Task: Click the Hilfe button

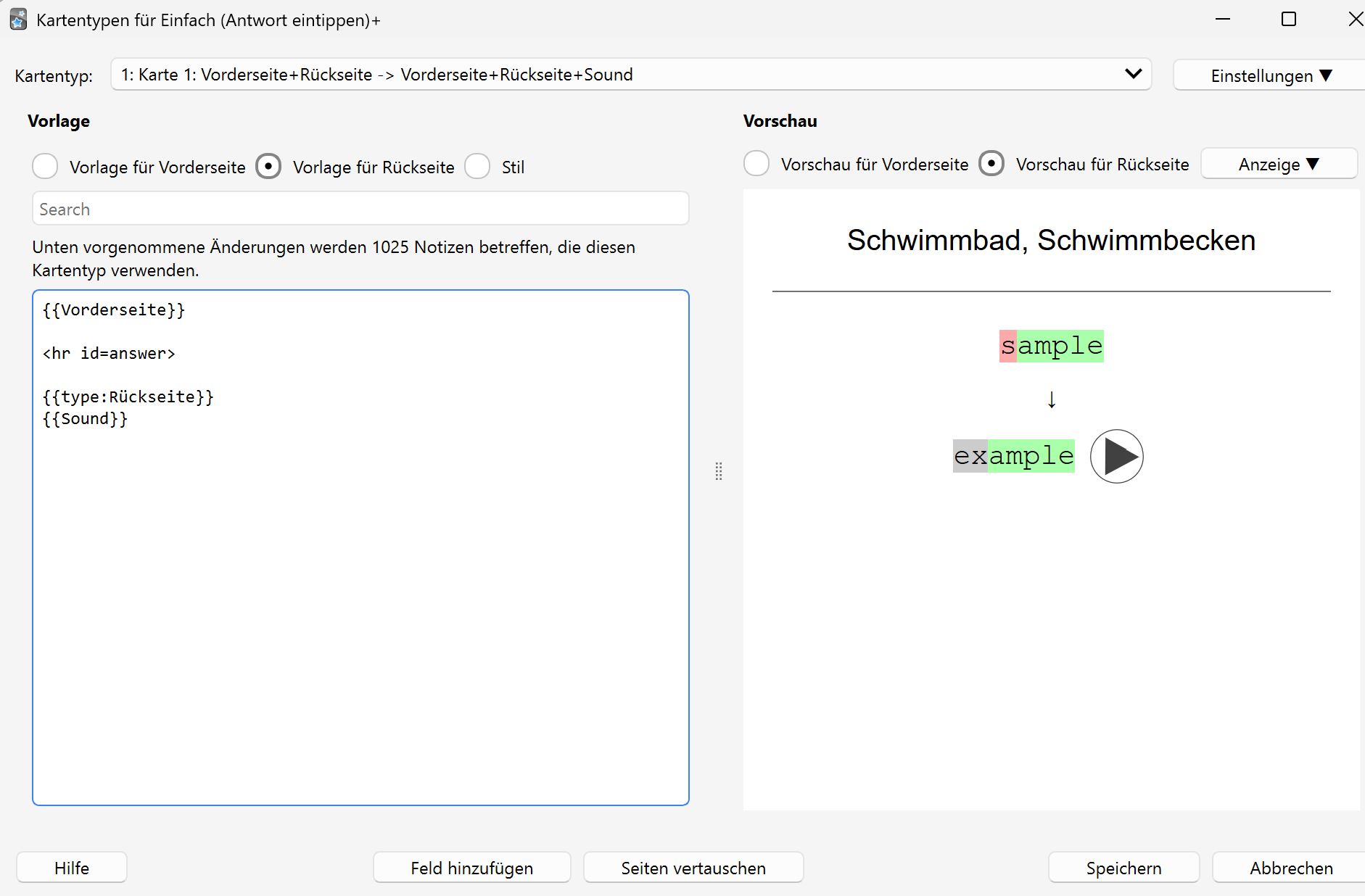Action: coord(72,868)
